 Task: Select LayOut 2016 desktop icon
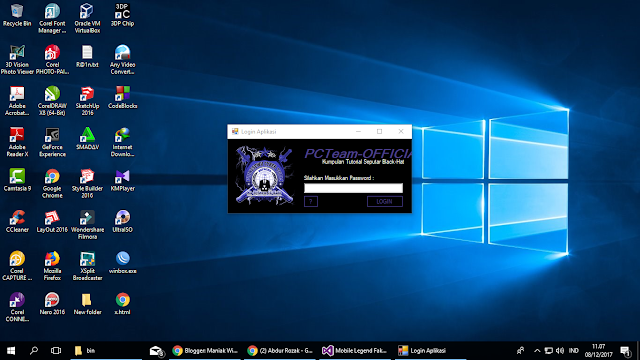(52, 221)
